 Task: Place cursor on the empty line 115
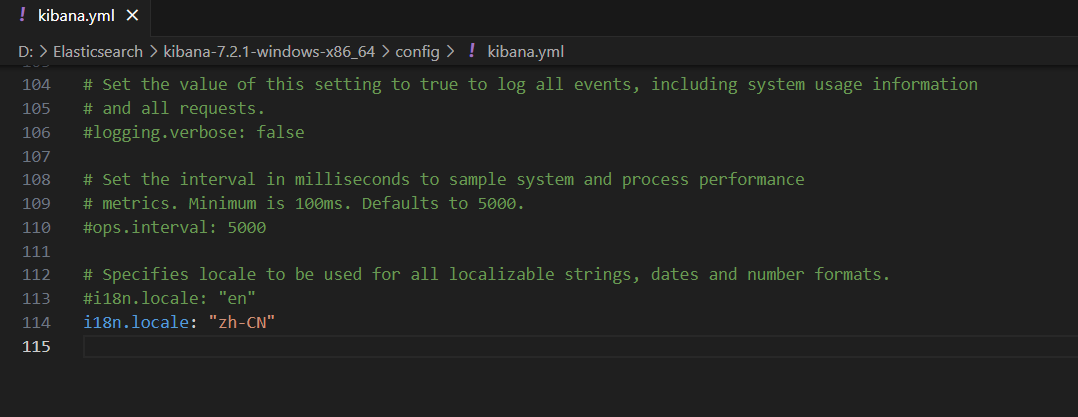pos(580,346)
